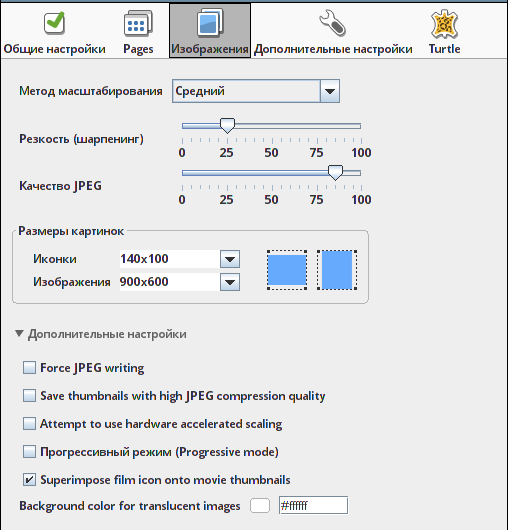The image size is (508, 530).
Task: Click the 0 mark on the Качество JPEG slider
Action: (182, 200)
